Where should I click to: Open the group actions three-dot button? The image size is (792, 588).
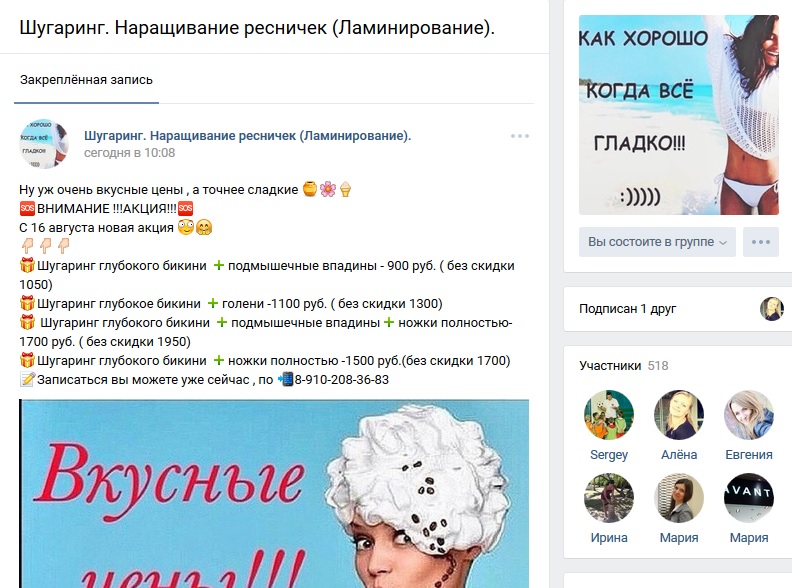coord(761,242)
